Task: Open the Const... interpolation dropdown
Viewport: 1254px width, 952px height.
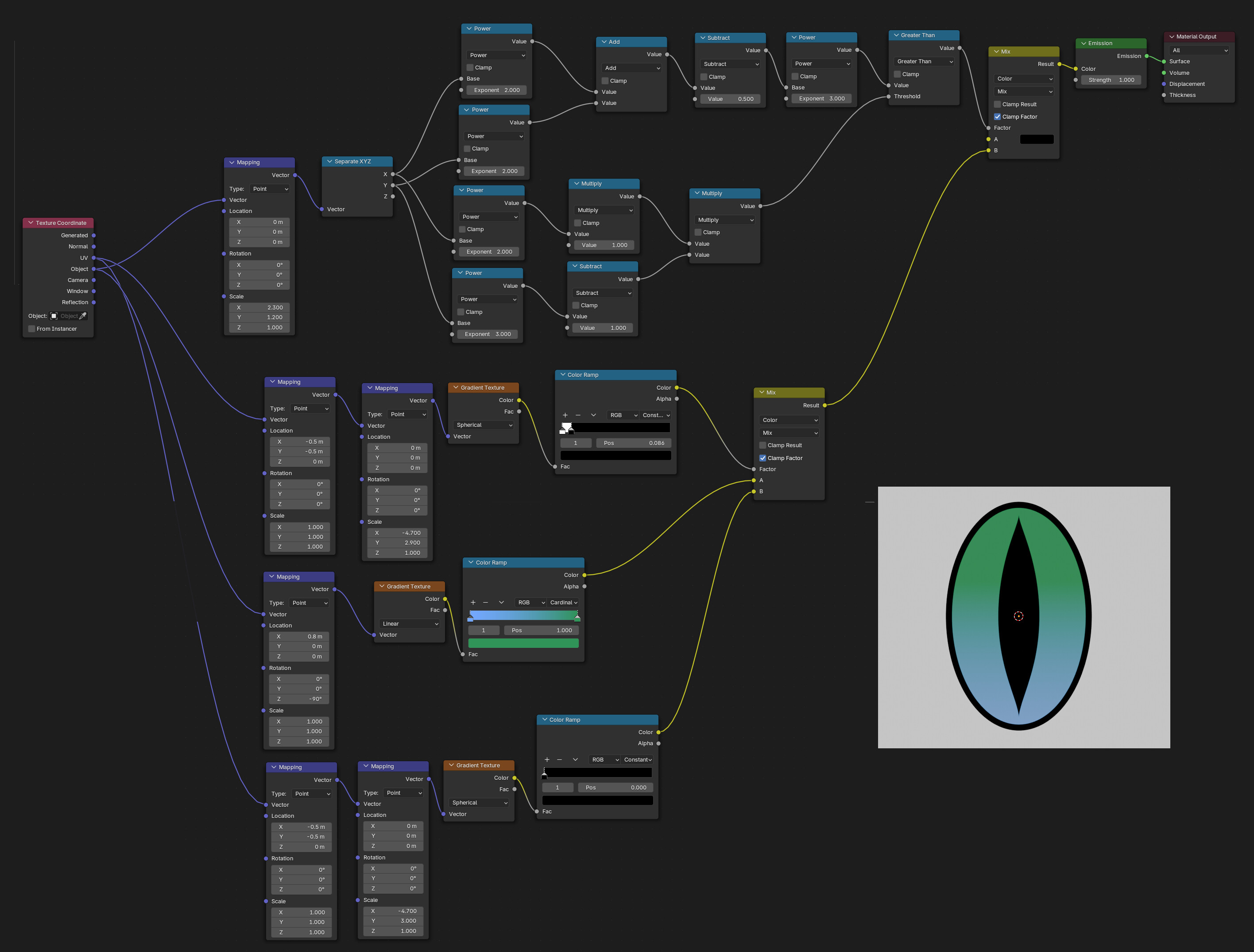Action: [656, 415]
